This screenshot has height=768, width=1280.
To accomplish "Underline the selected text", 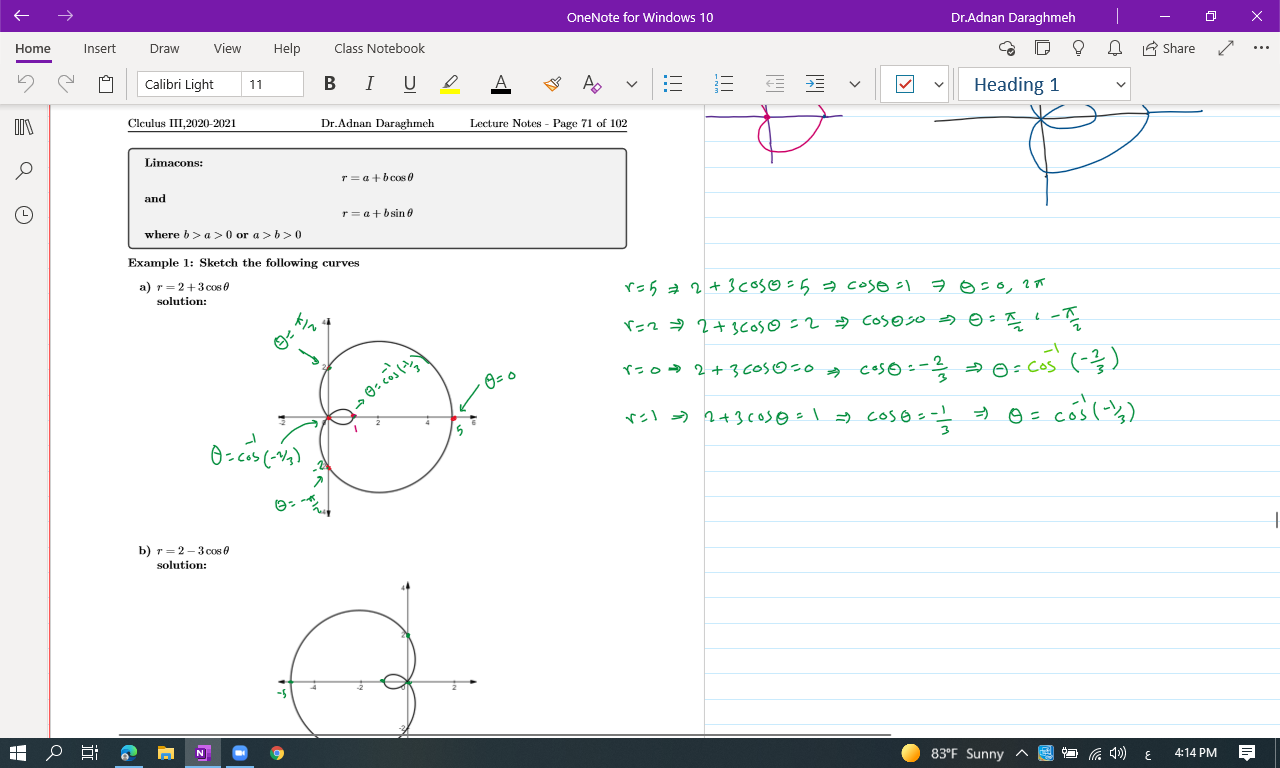I will (410, 84).
